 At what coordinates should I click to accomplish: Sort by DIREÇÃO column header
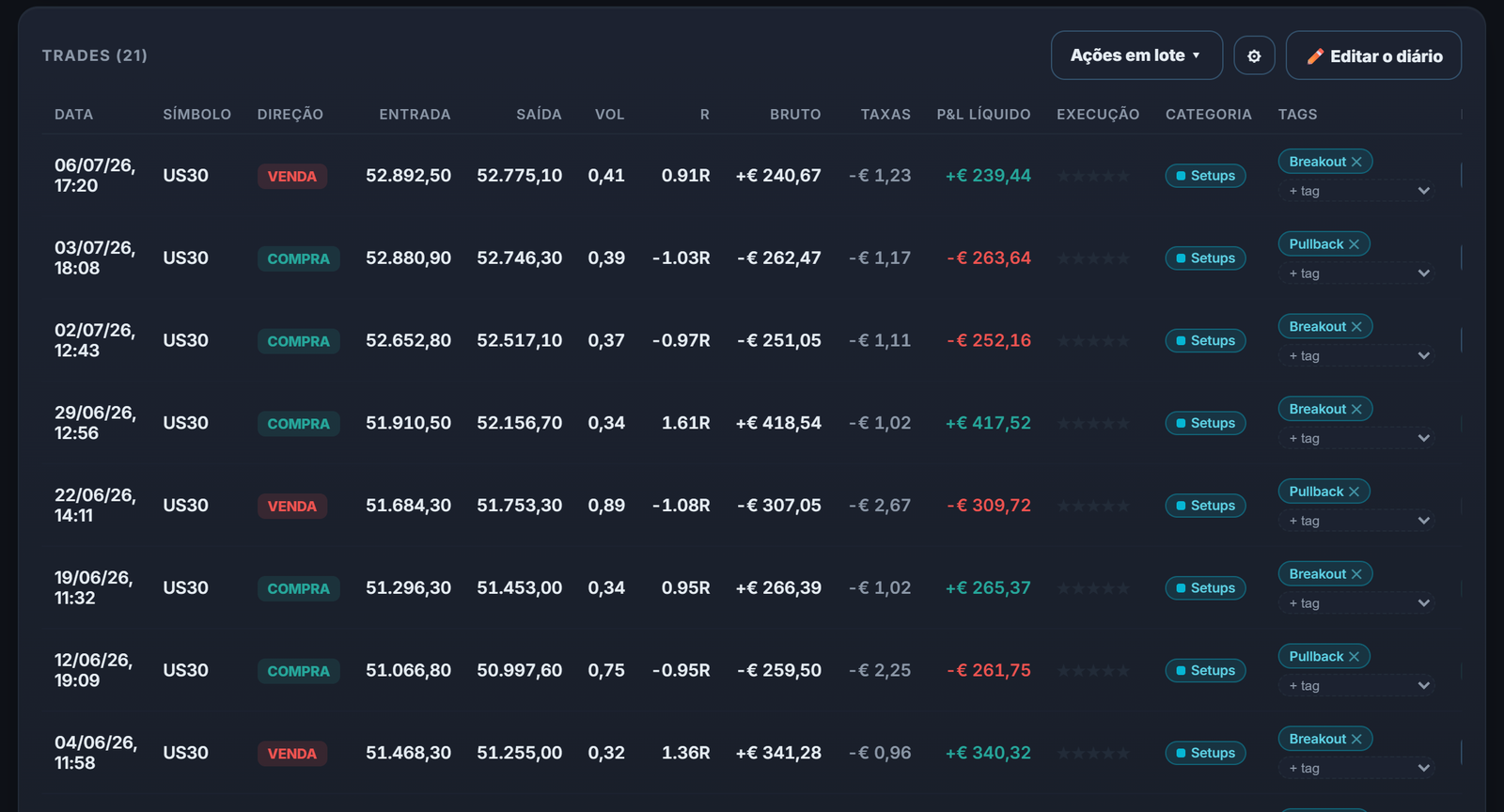pos(290,115)
